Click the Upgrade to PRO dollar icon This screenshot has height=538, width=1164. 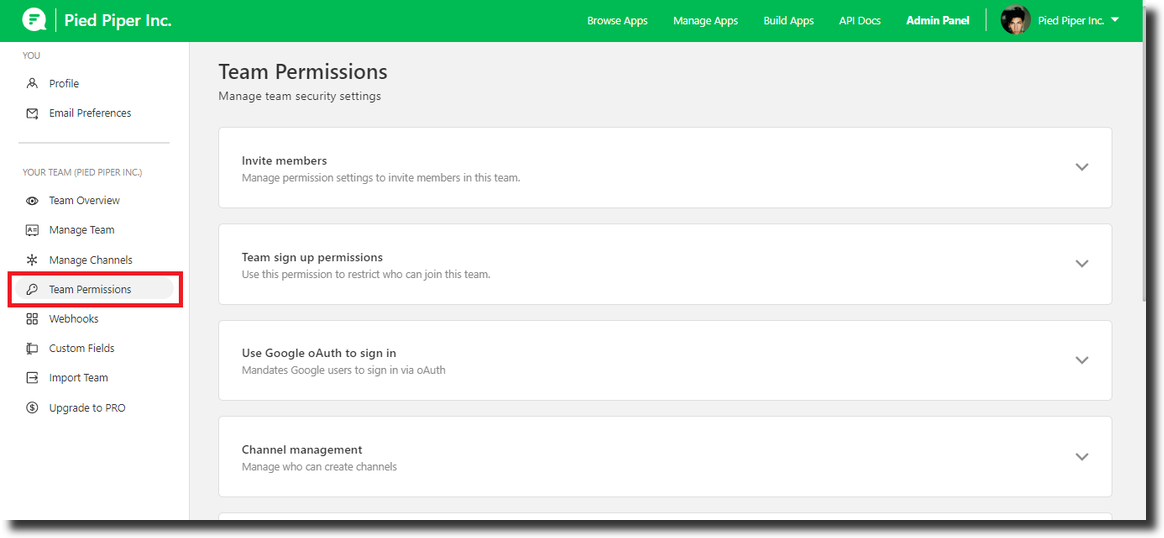click(32, 407)
